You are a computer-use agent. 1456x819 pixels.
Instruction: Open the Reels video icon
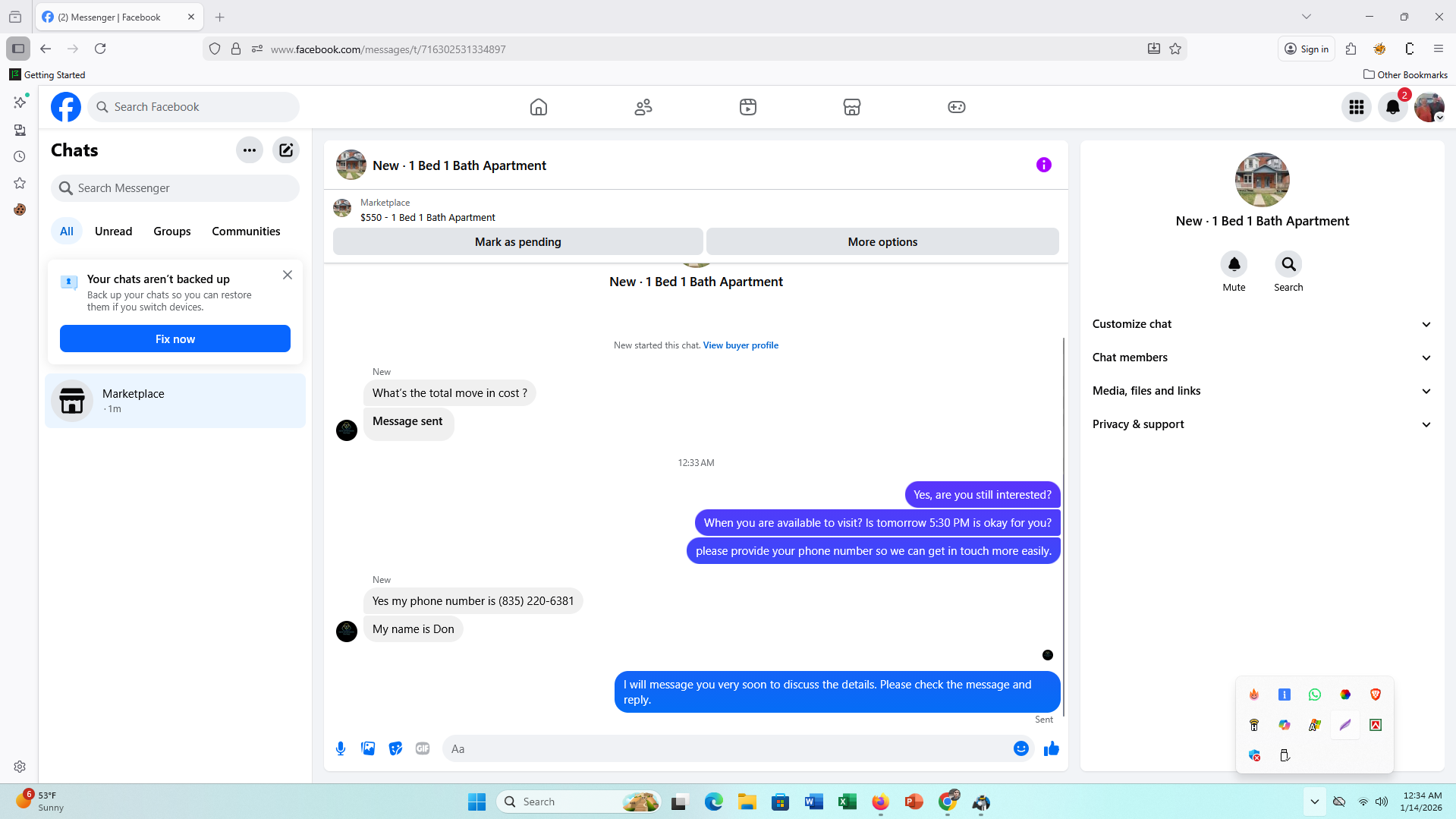pyautogui.click(x=748, y=107)
